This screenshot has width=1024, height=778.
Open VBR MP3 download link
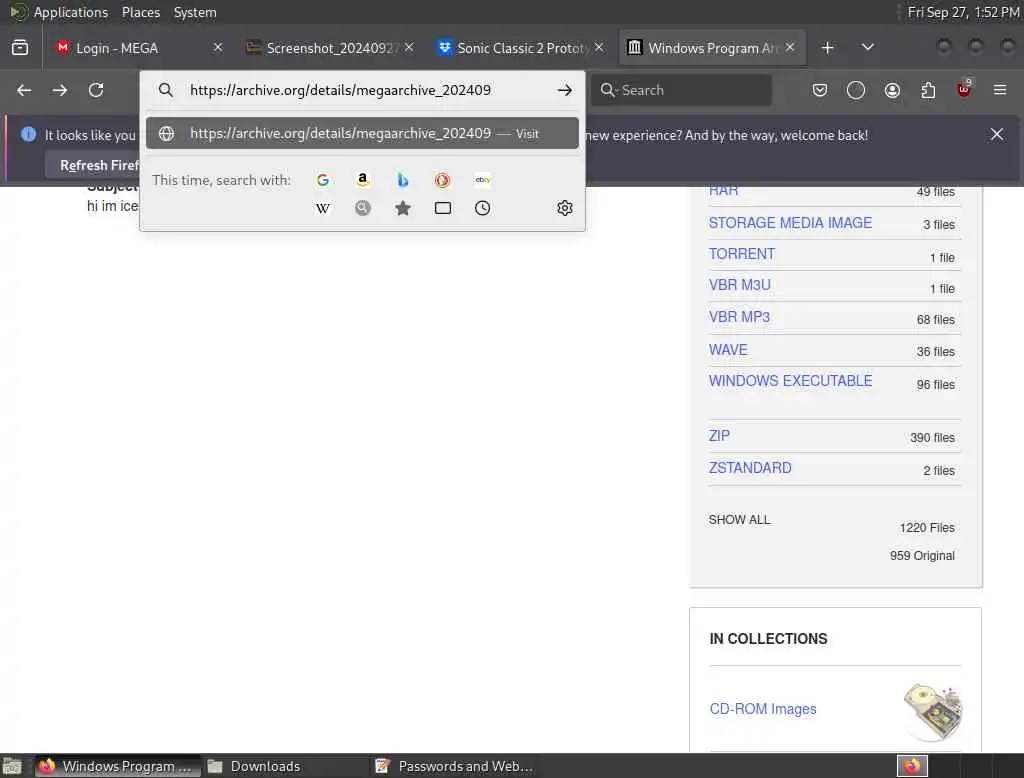739,317
